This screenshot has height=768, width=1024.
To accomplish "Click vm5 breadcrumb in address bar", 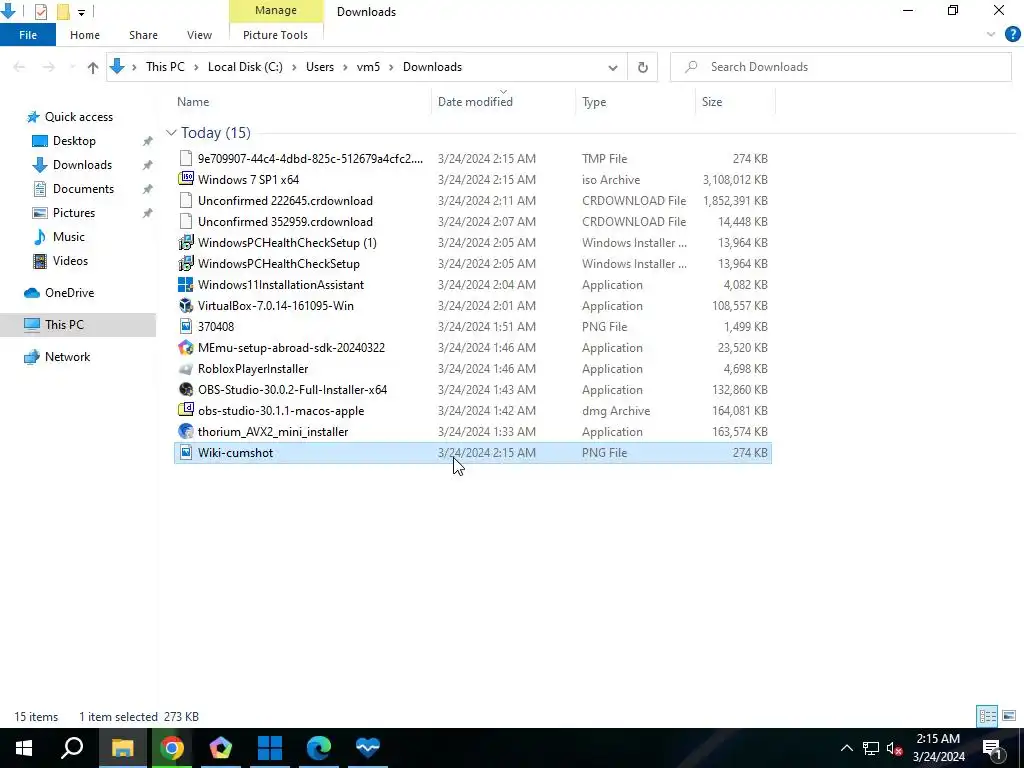I will click(368, 67).
